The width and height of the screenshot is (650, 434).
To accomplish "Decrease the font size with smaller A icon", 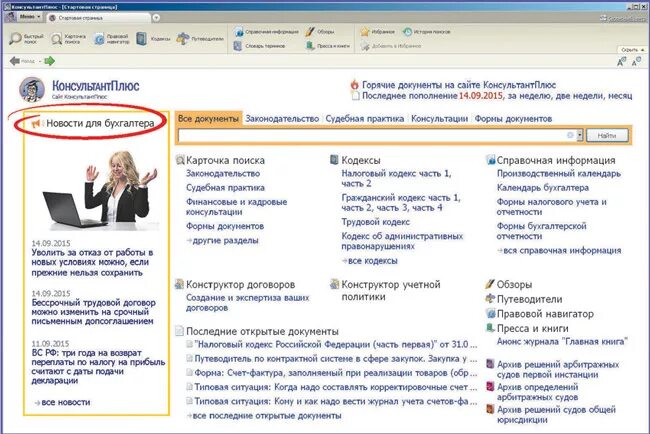I will pos(636,62).
